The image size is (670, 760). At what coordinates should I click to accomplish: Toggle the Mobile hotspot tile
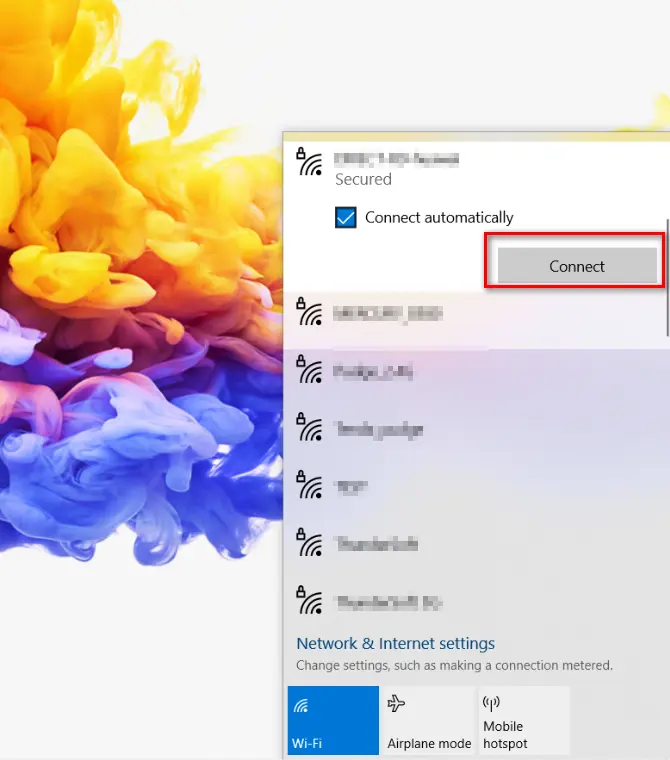tap(524, 720)
